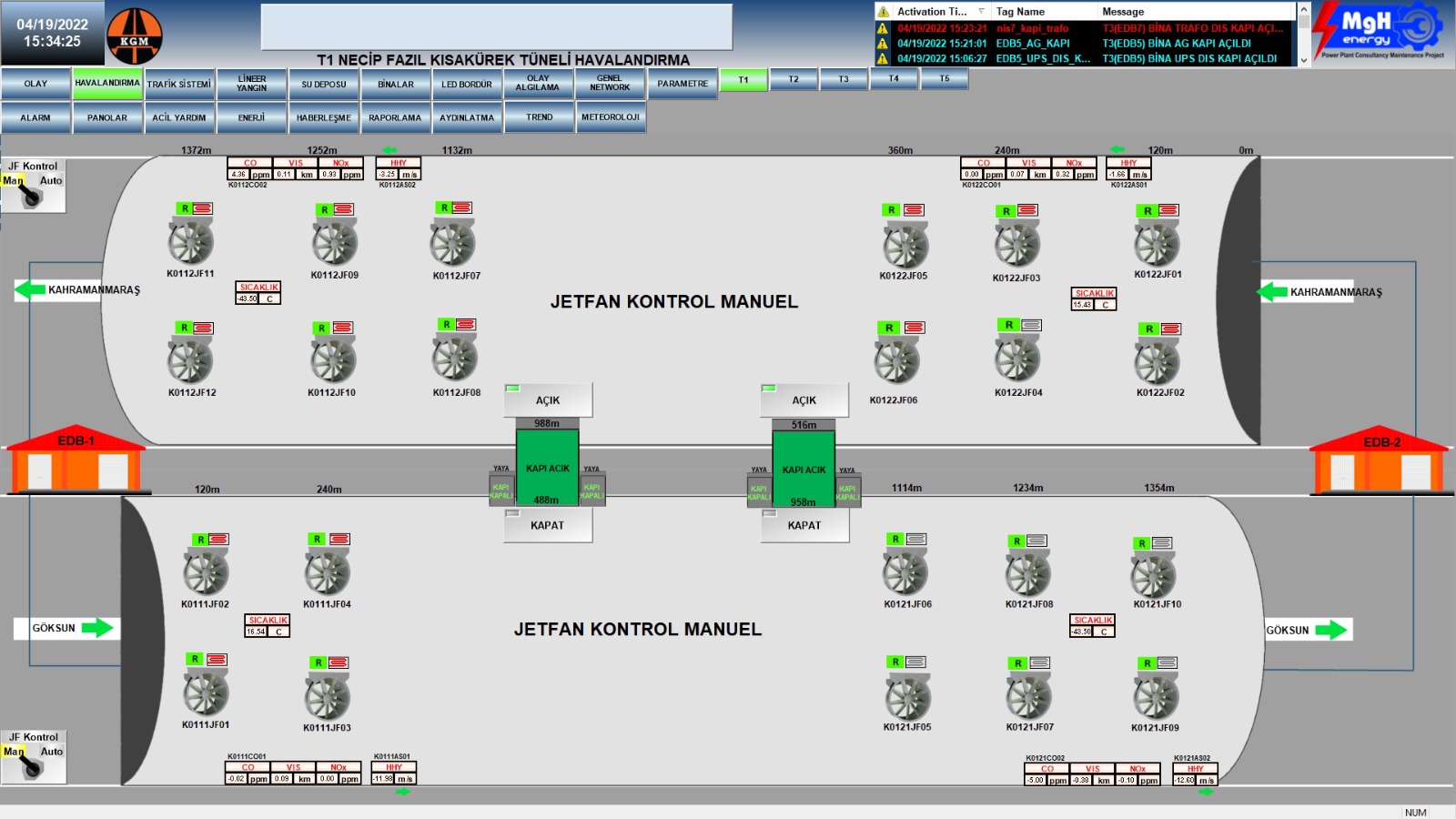
Task: Open the EDB-2 building icon
Action: tap(1380, 460)
